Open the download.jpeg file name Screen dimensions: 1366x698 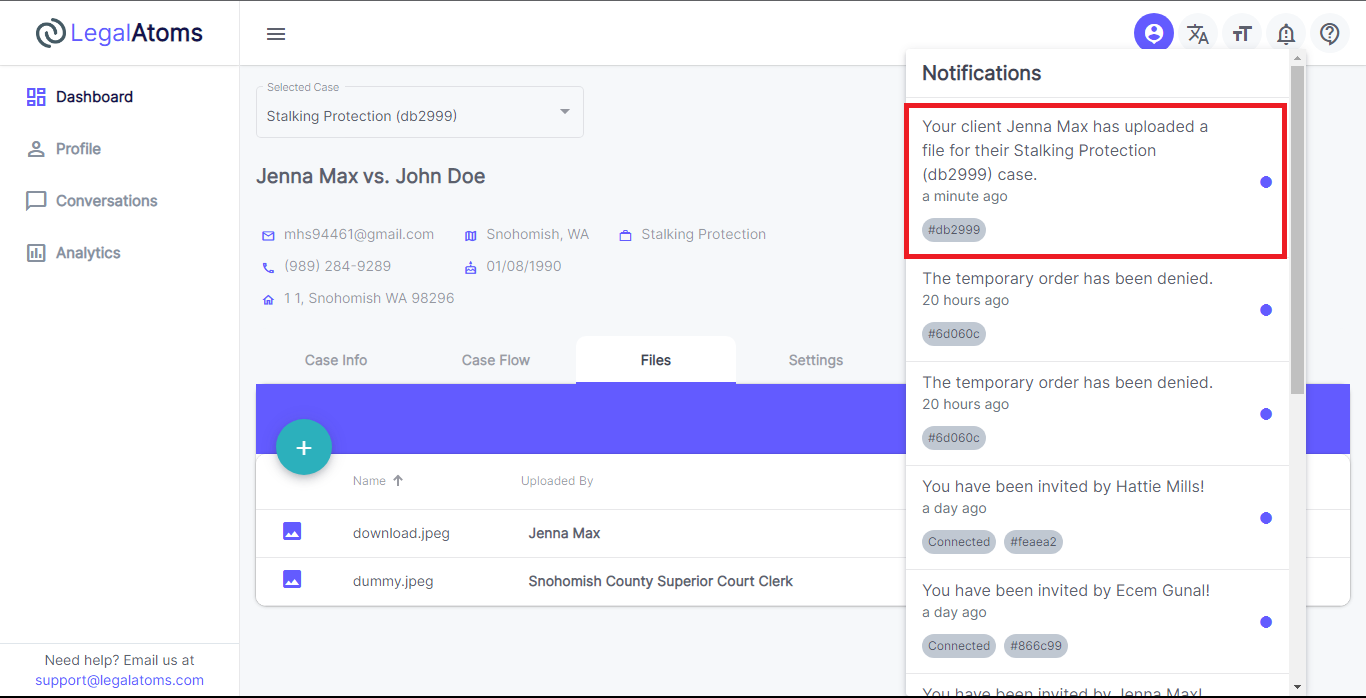(401, 534)
